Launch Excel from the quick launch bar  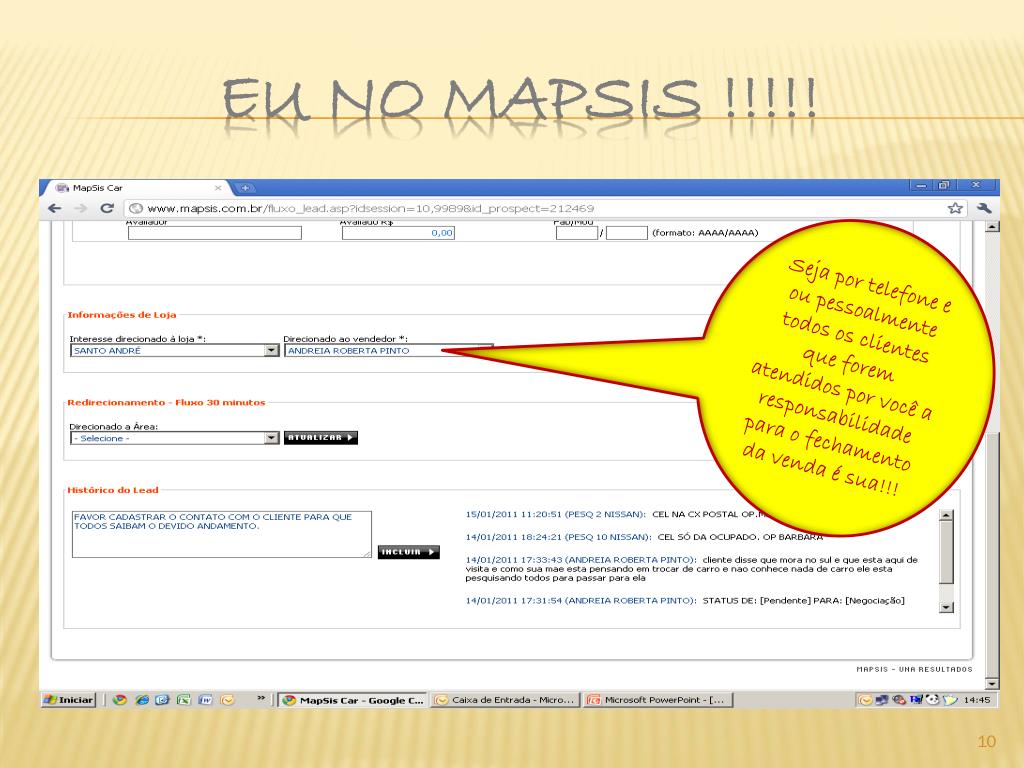tap(184, 700)
